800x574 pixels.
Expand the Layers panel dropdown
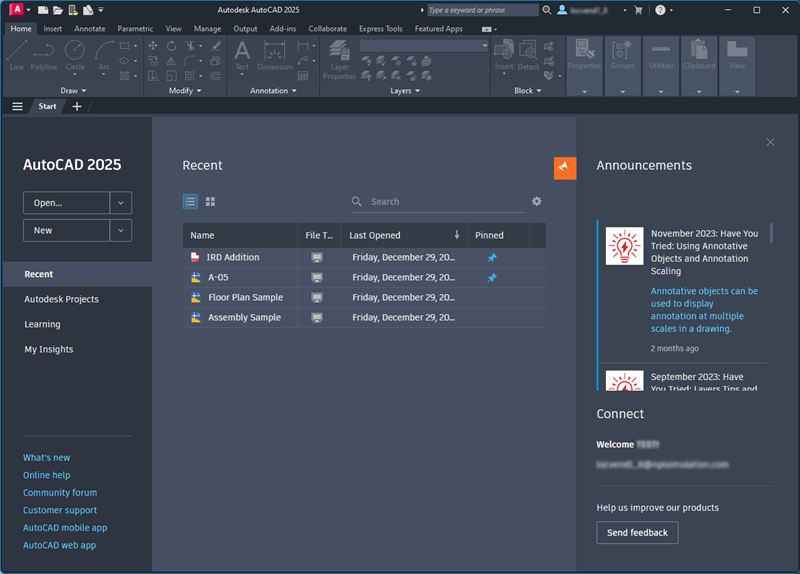[405, 91]
